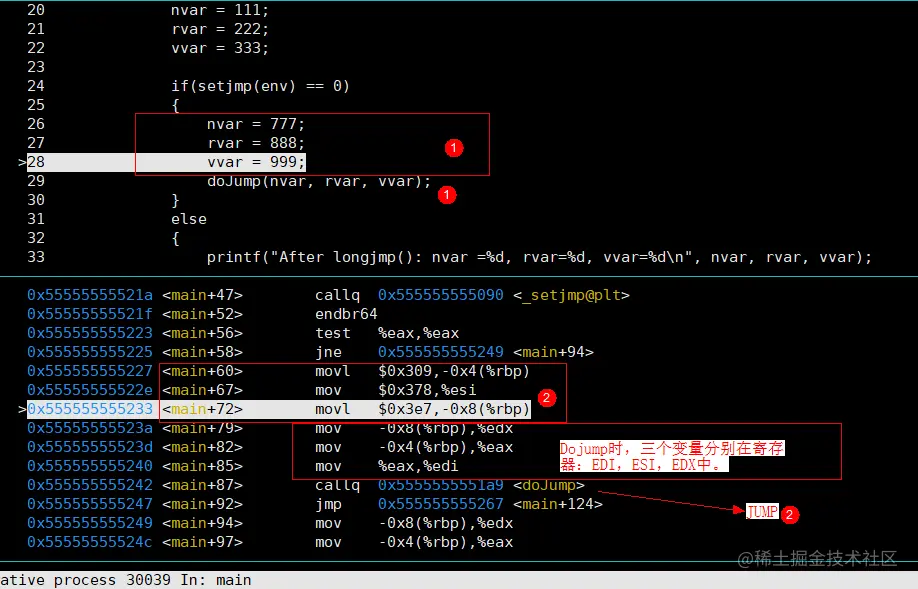This screenshot has height=589, width=918.
Task: Click the <main+124> jump target label
Action: point(557,504)
